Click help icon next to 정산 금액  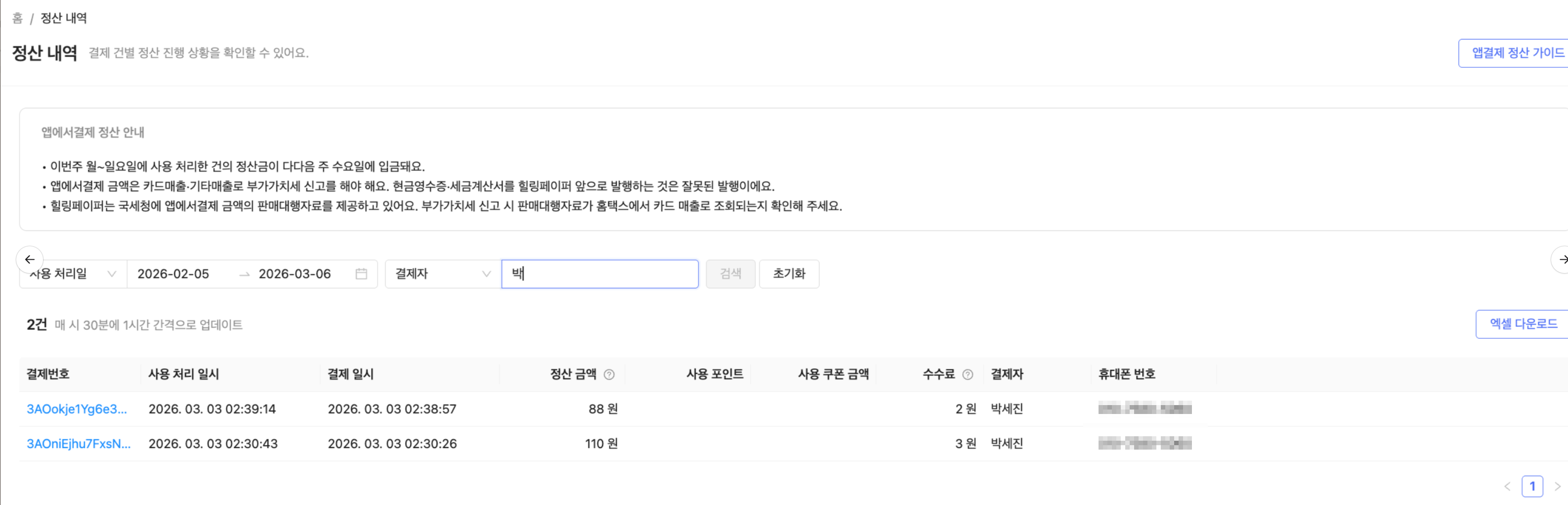(609, 374)
